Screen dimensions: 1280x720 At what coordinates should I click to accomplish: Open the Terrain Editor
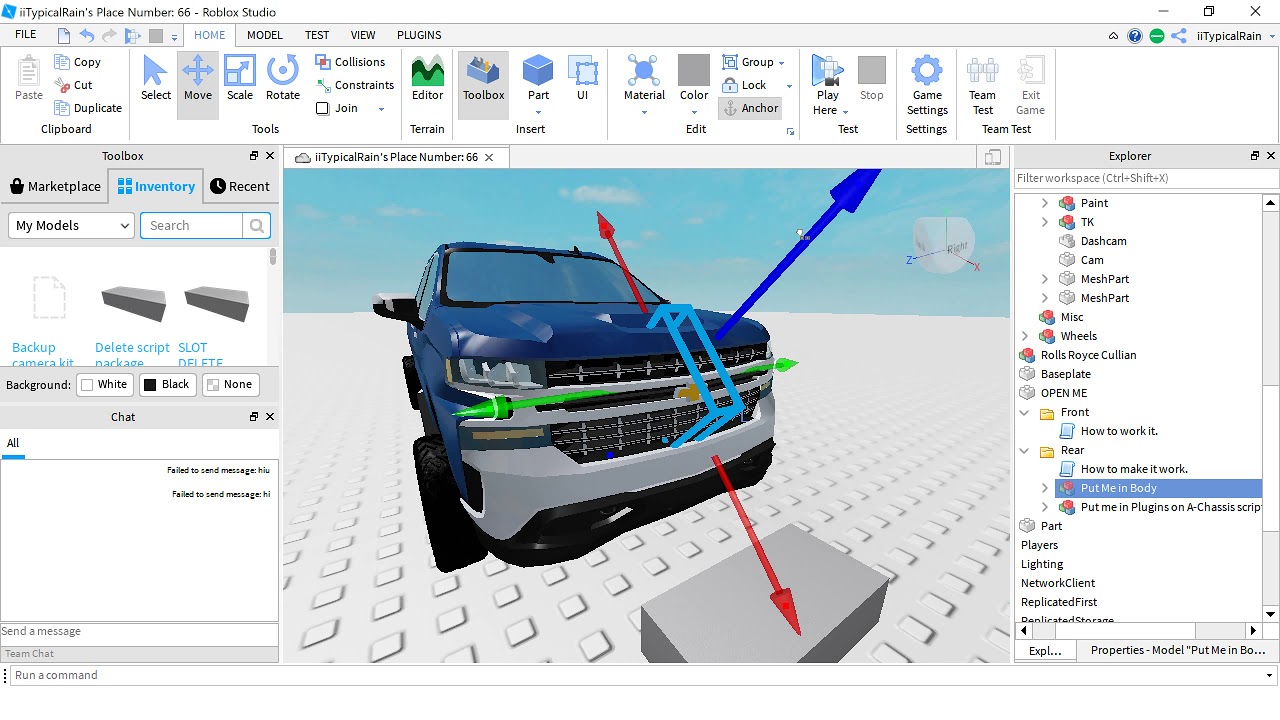[427, 80]
